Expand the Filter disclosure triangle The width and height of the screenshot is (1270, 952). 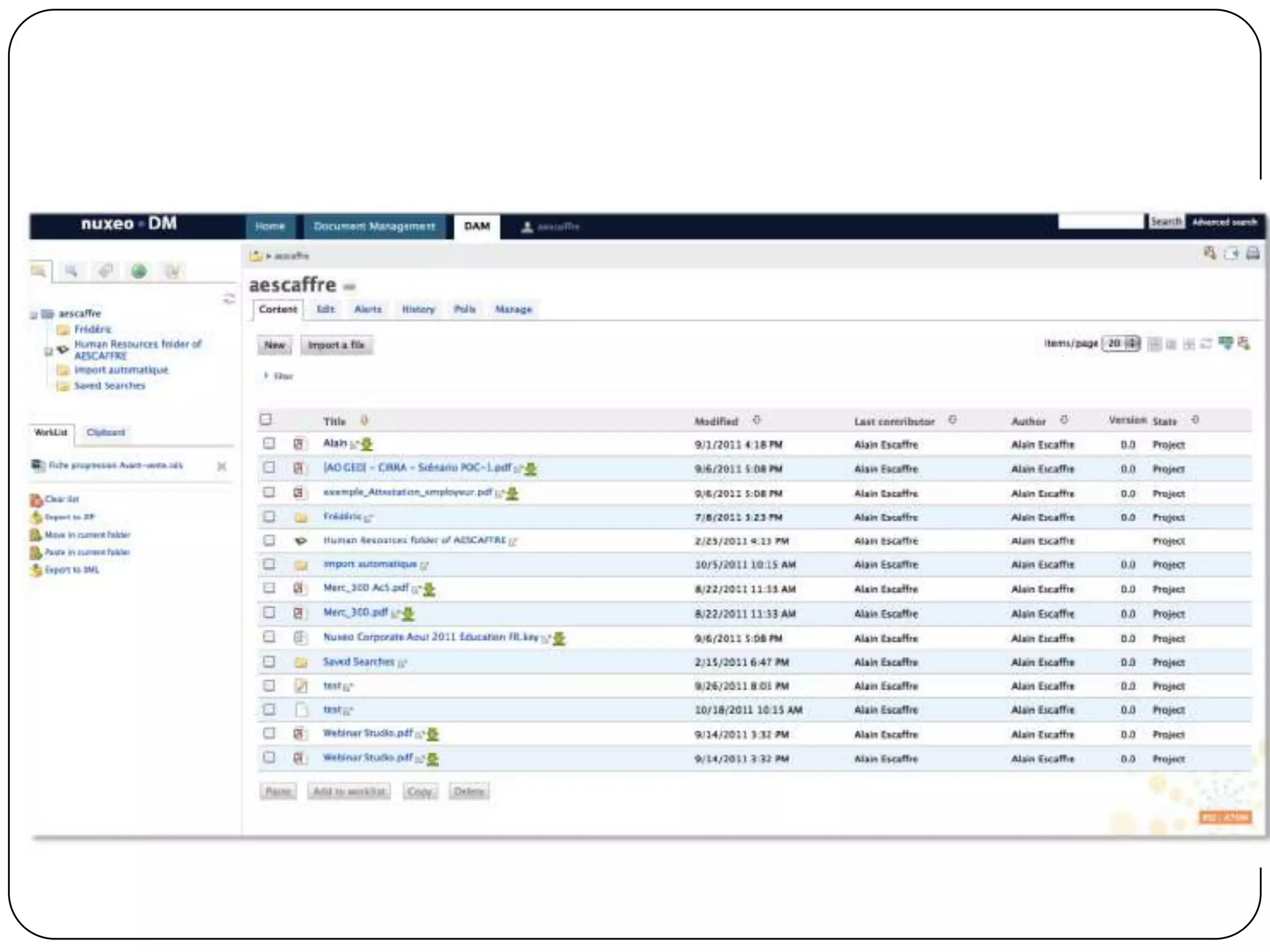click(266, 376)
